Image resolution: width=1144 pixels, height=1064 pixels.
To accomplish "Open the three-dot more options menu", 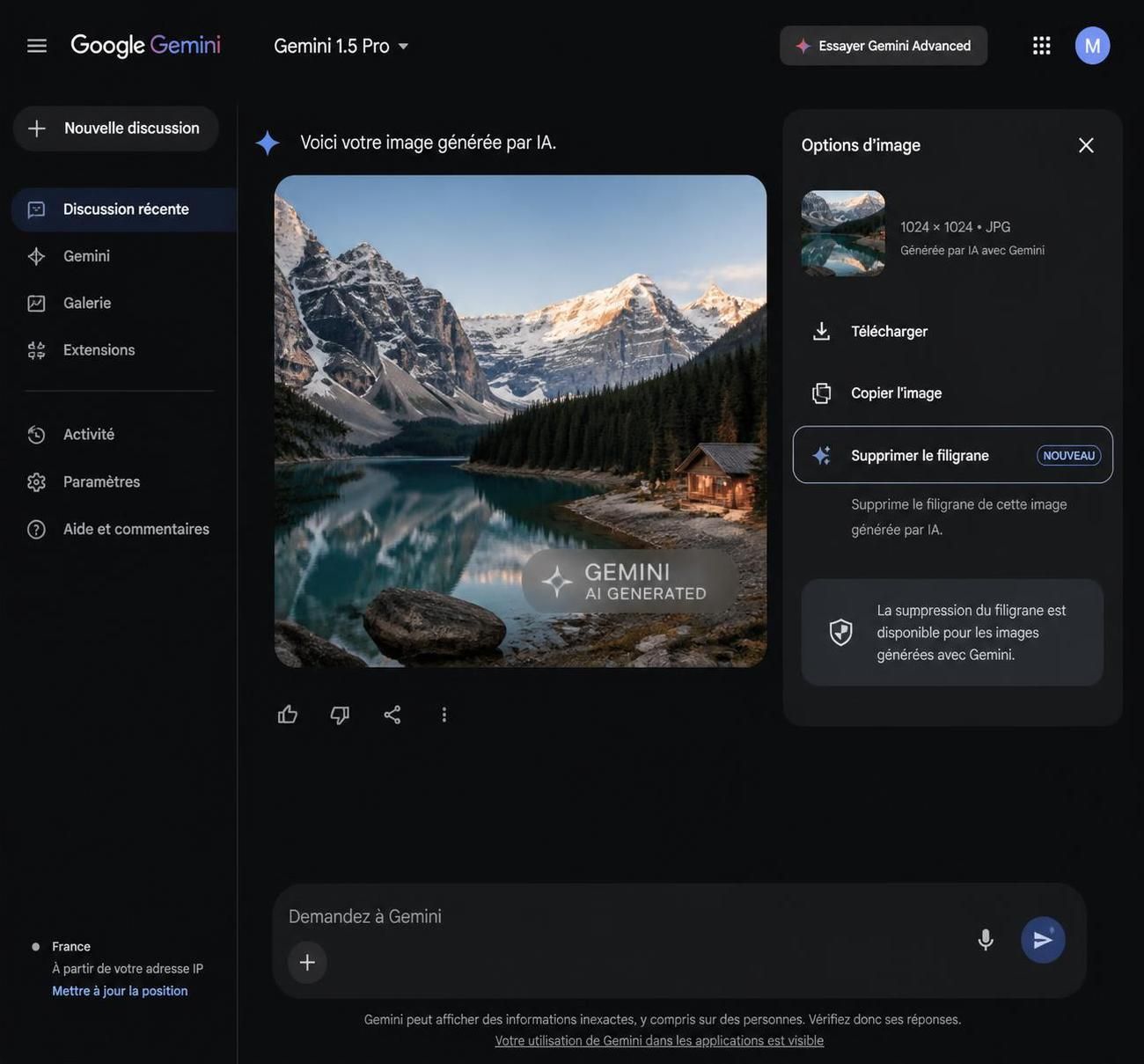I will pyautogui.click(x=444, y=715).
